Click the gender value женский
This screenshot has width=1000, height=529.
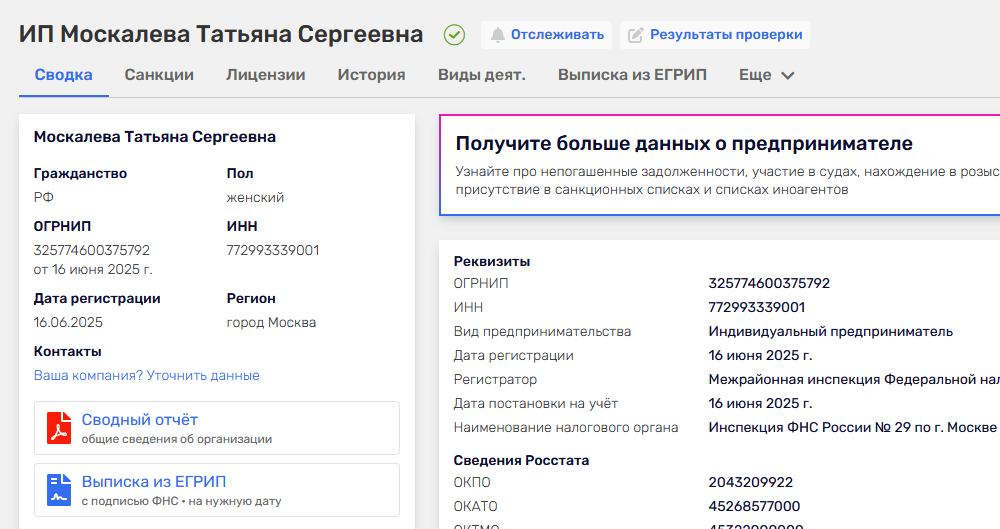(255, 198)
